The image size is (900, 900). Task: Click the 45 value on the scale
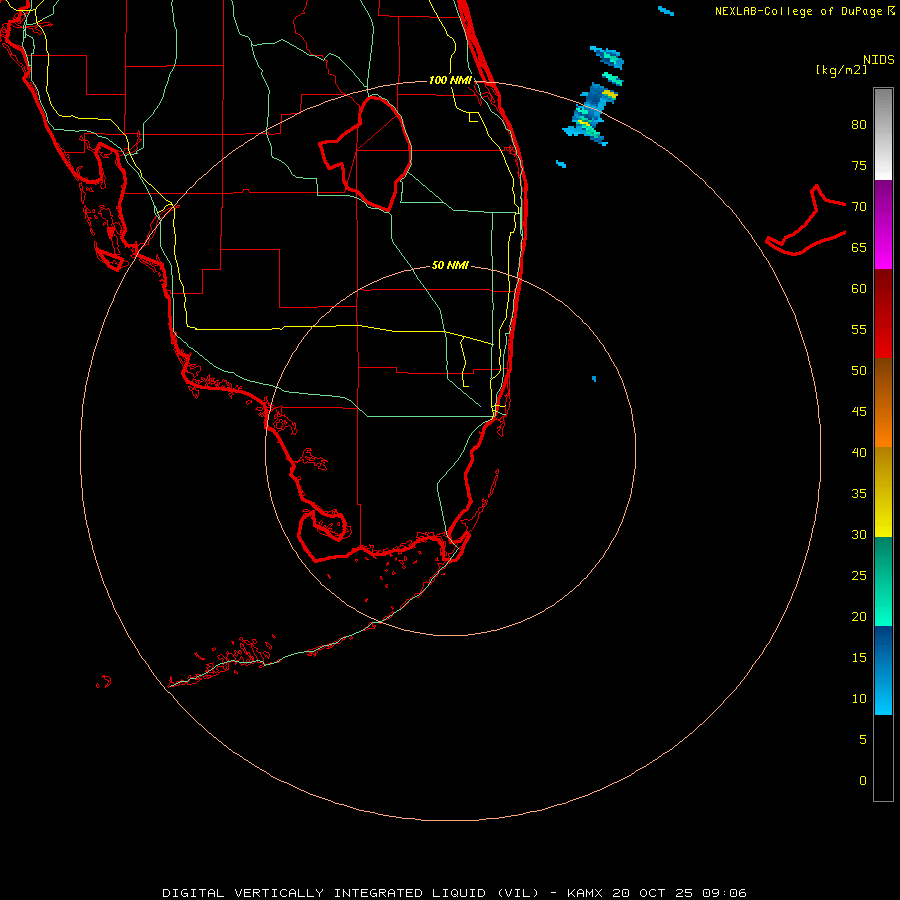[859, 412]
